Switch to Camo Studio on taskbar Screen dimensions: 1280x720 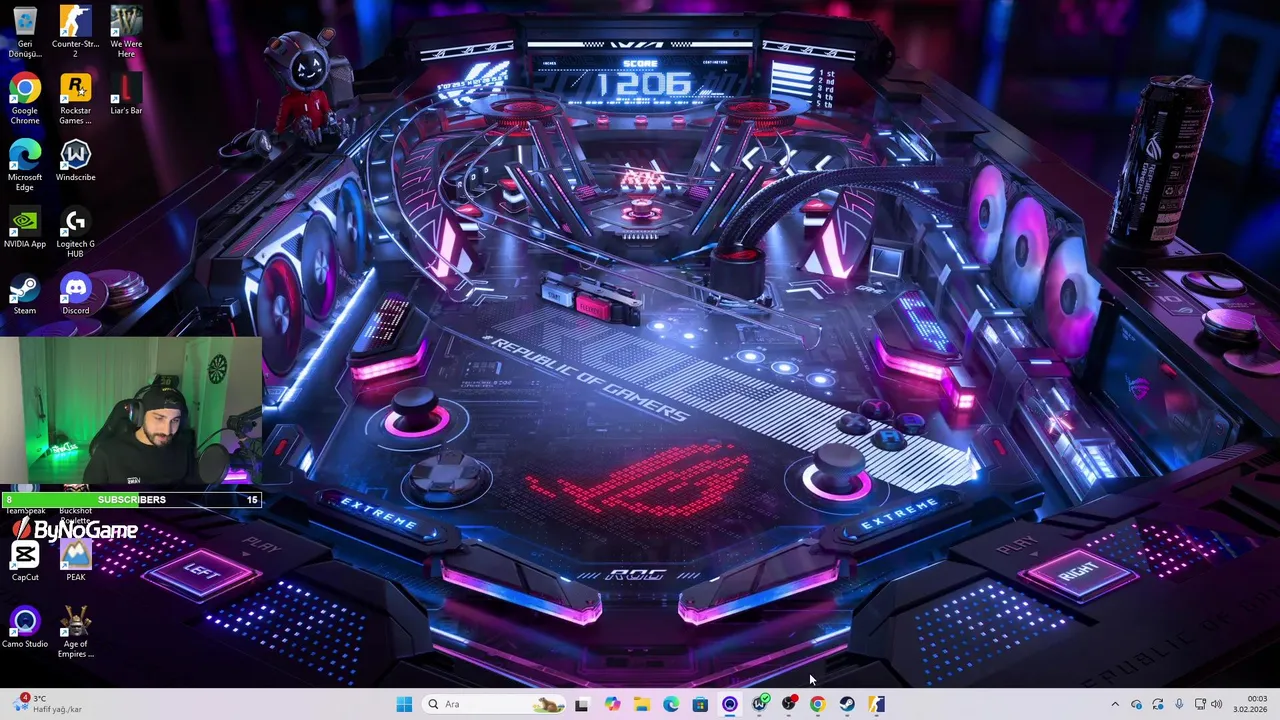pos(730,704)
